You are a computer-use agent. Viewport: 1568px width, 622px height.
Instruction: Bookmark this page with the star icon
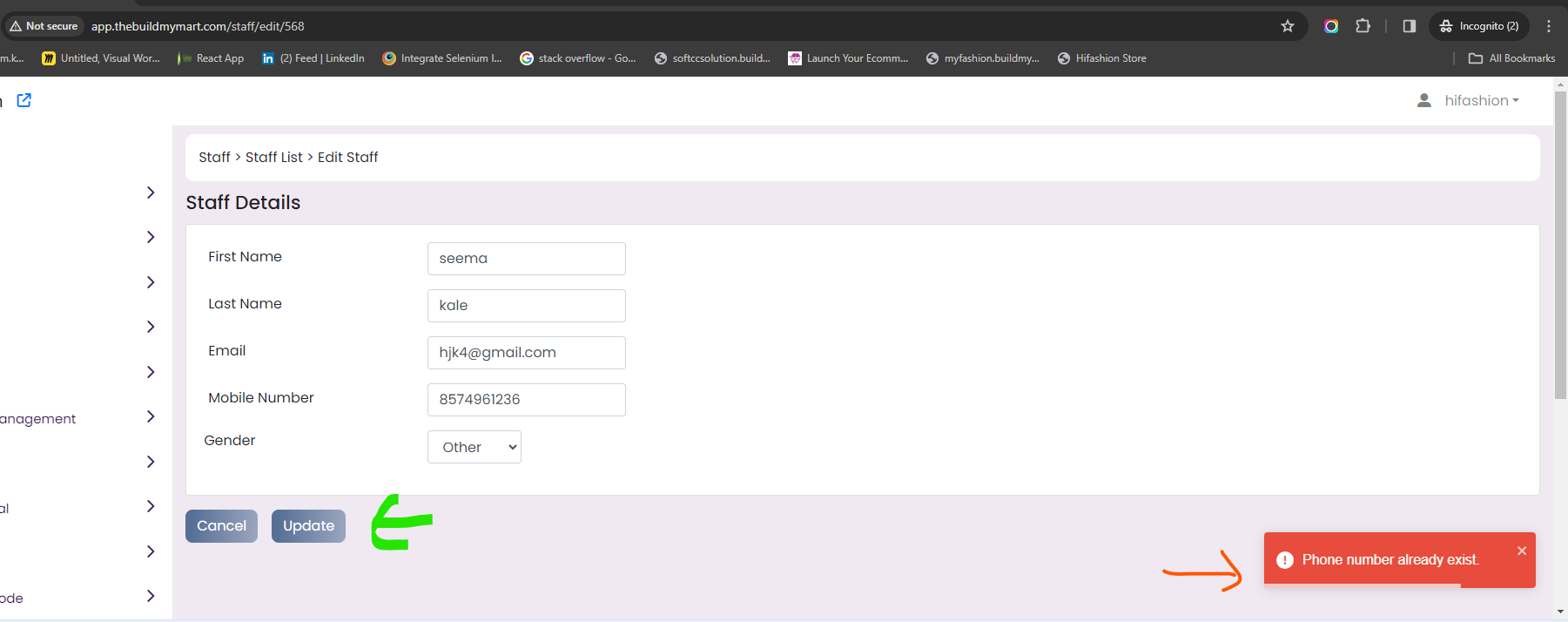[1288, 26]
